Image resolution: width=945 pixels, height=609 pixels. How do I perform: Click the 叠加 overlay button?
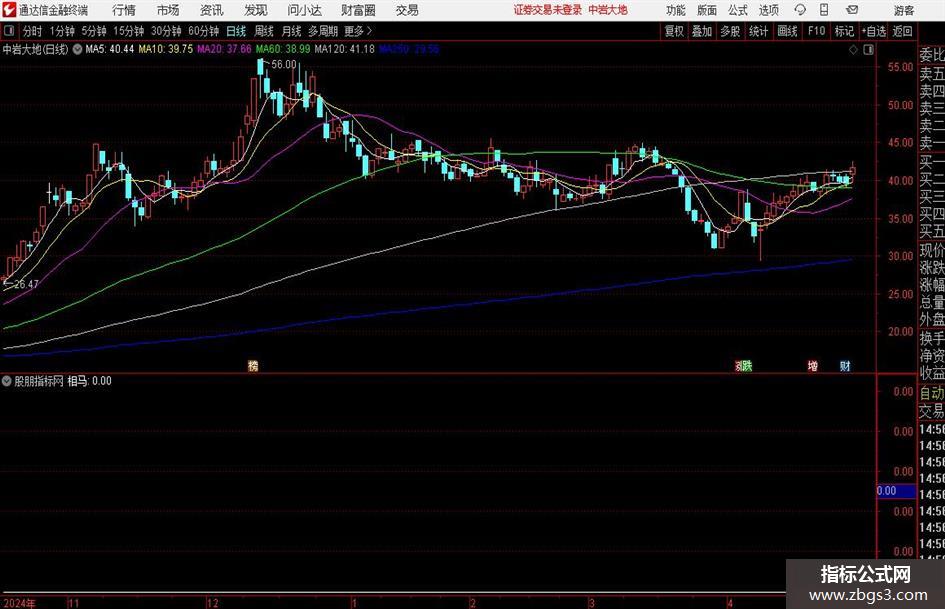click(x=702, y=31)
